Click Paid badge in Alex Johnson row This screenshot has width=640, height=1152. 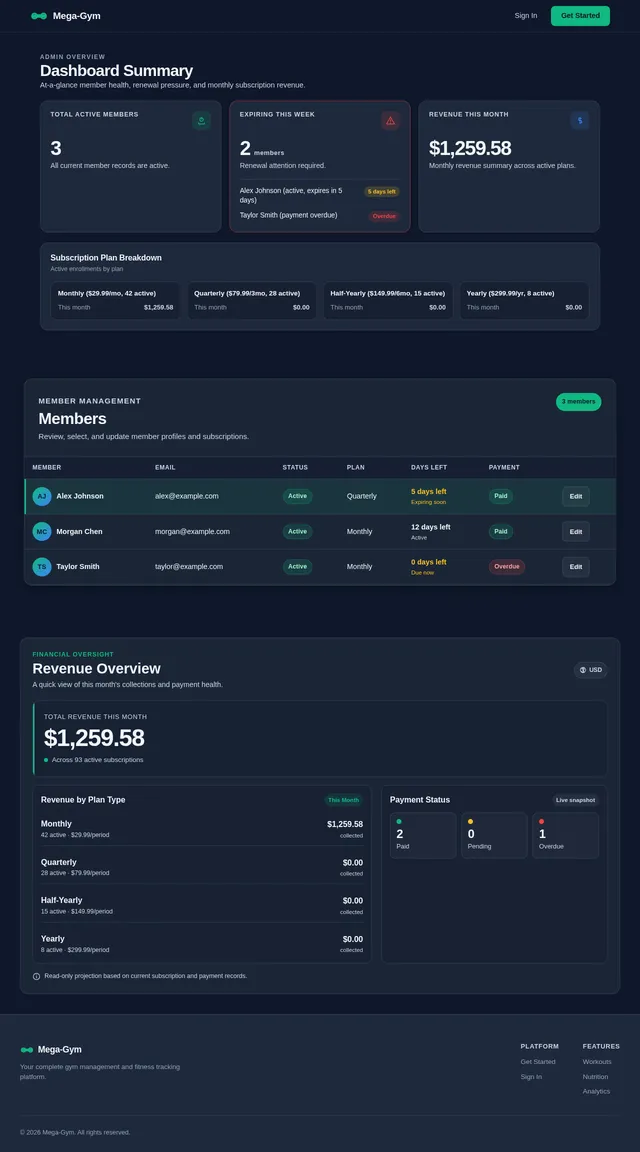[501, 496]
